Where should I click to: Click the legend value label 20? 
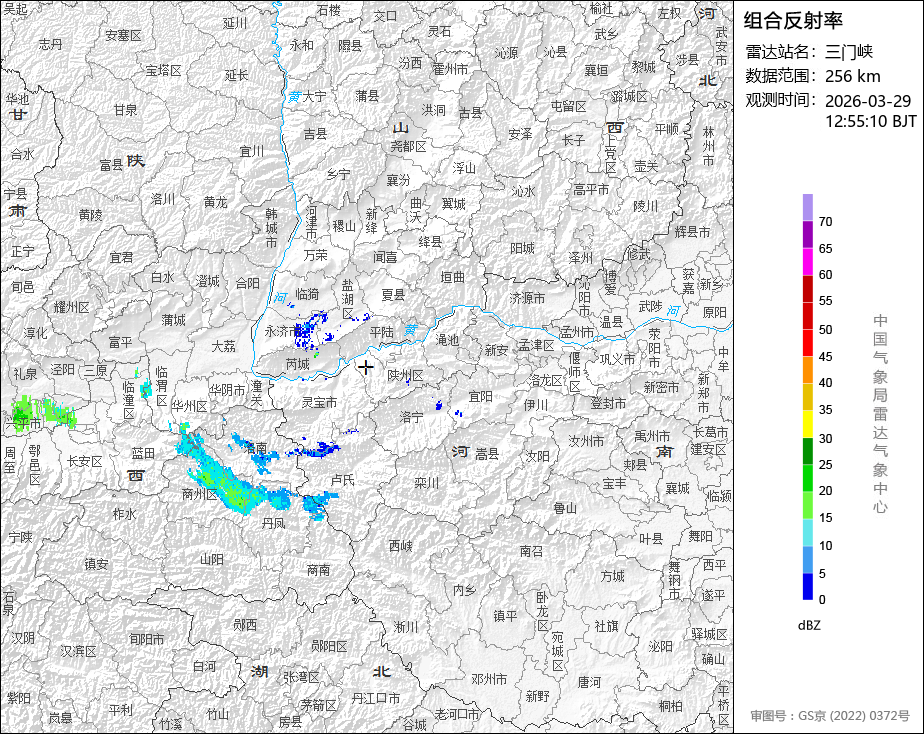(825, 490)
